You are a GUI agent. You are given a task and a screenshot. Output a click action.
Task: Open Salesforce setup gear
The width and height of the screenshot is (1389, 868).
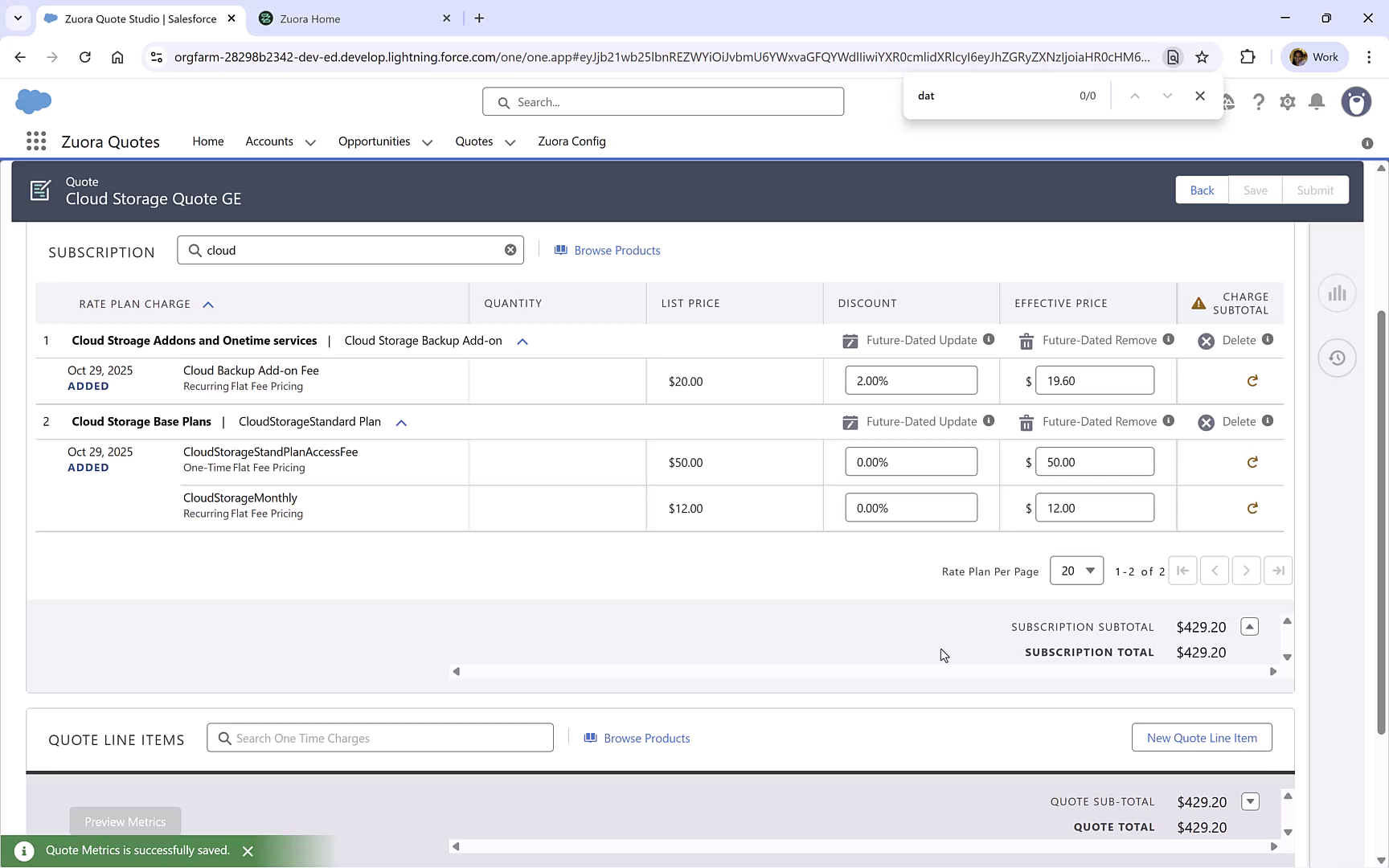tap(1287, 102)
